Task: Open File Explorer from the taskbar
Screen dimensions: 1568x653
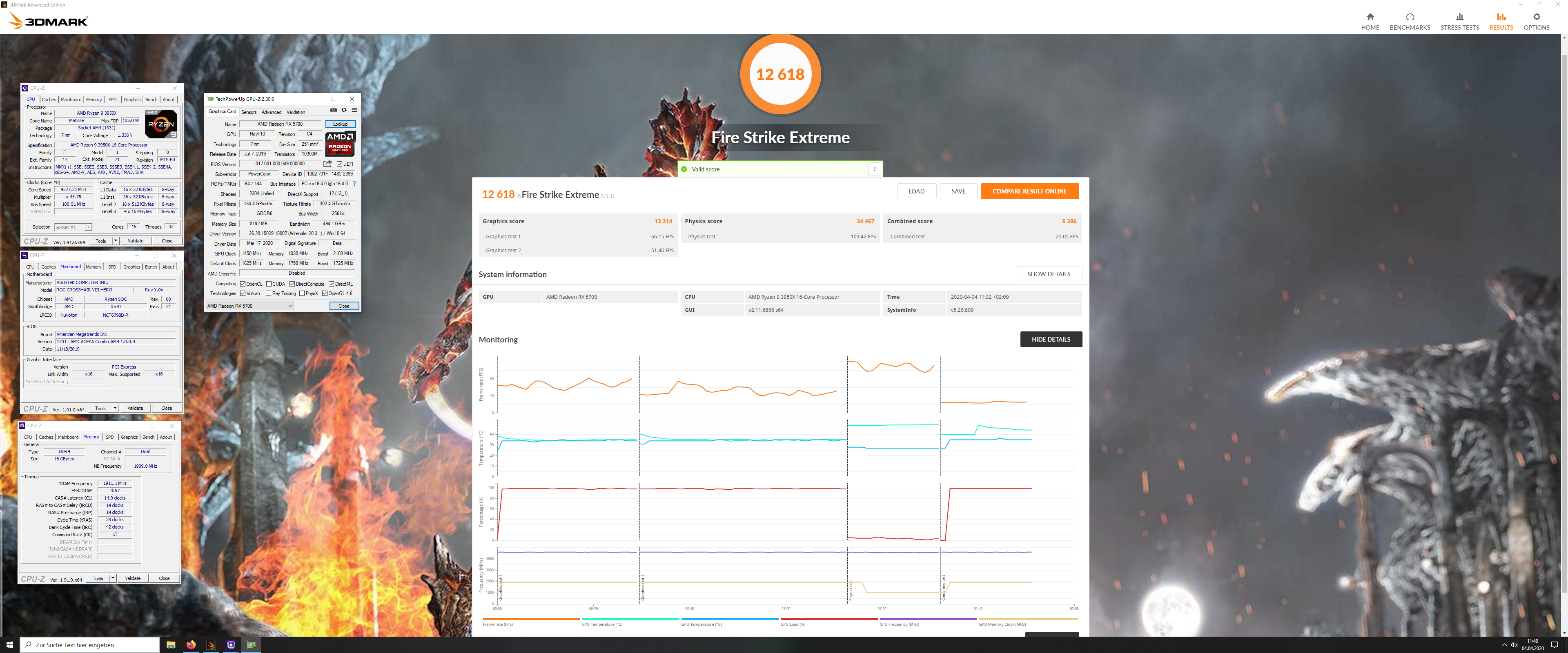Action: click(171, 644)
